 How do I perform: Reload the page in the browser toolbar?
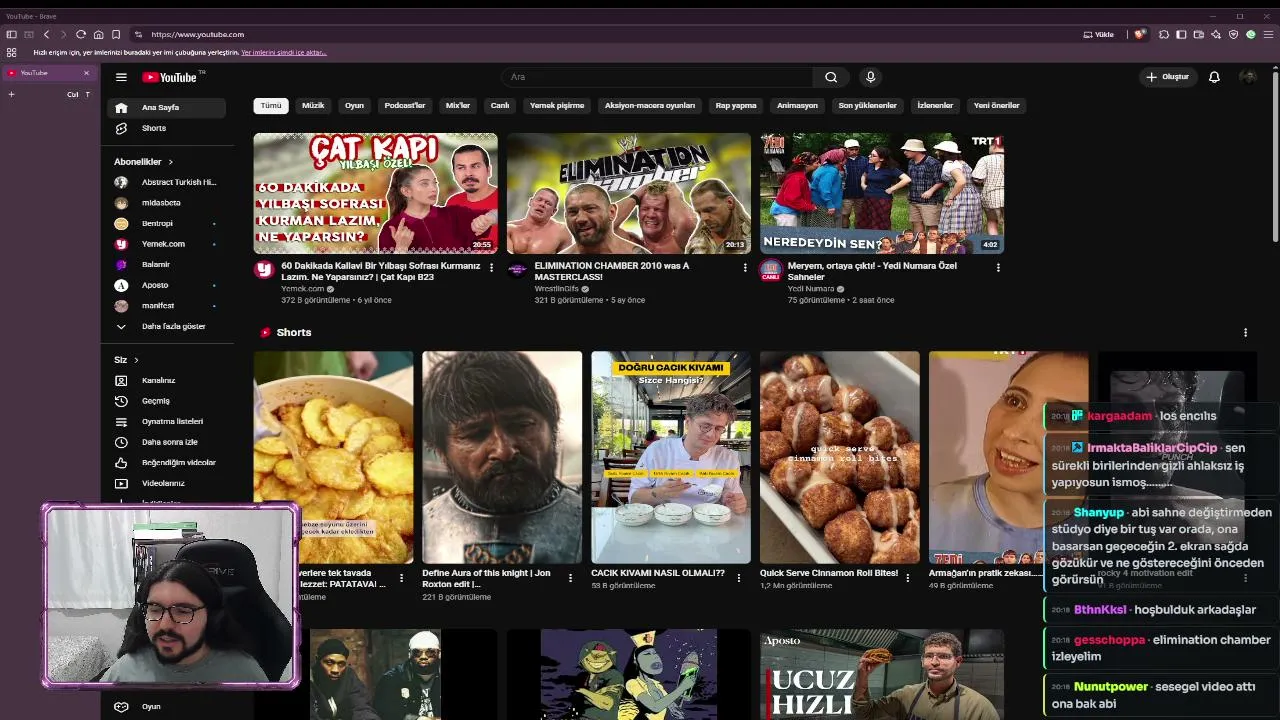pos(81,34)
